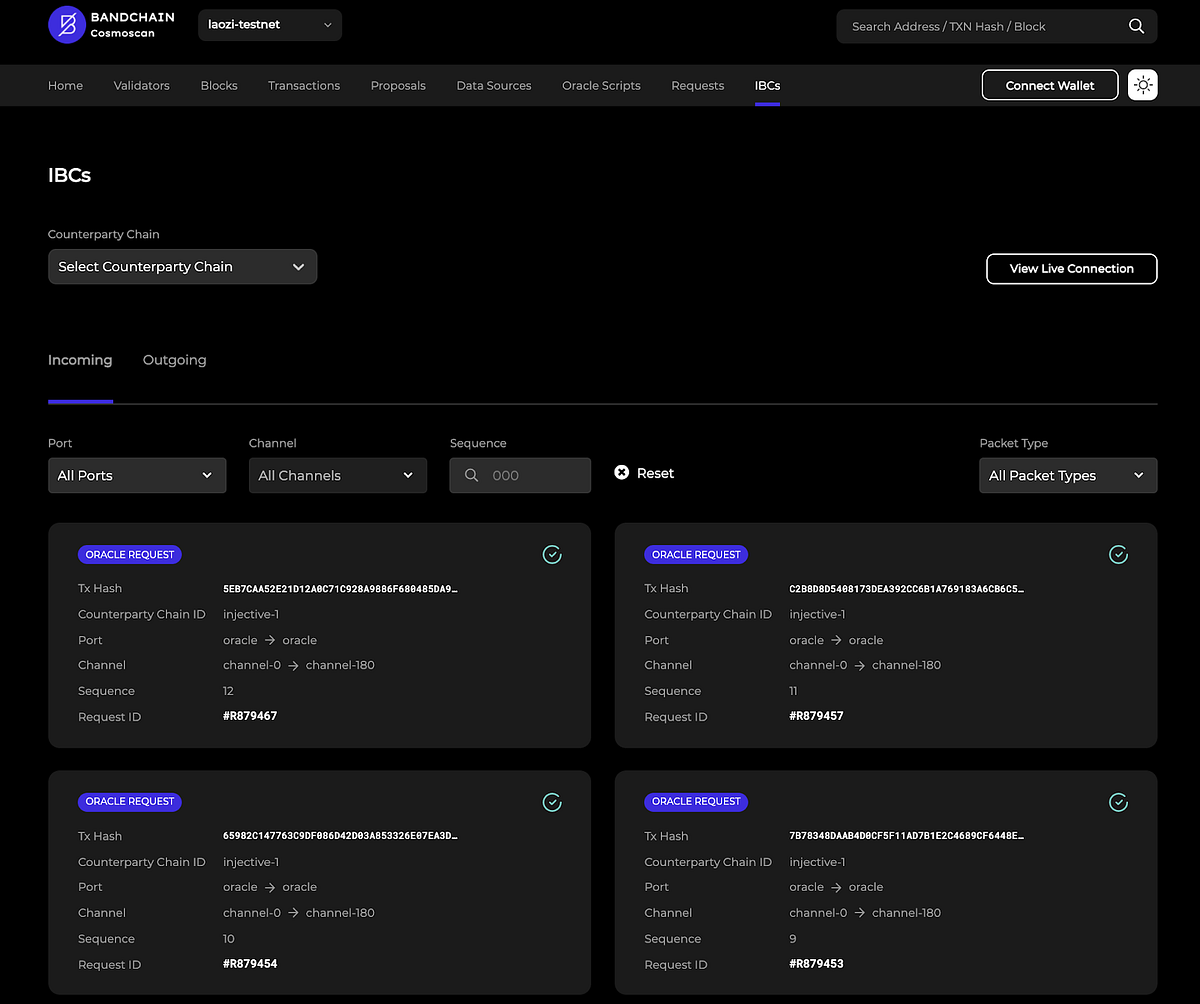This screenshot has height=1004, width=1200.
Task: Open tx hash 7B78348DAAB4D0CF5F11...
Action: (x=907, y=836)
